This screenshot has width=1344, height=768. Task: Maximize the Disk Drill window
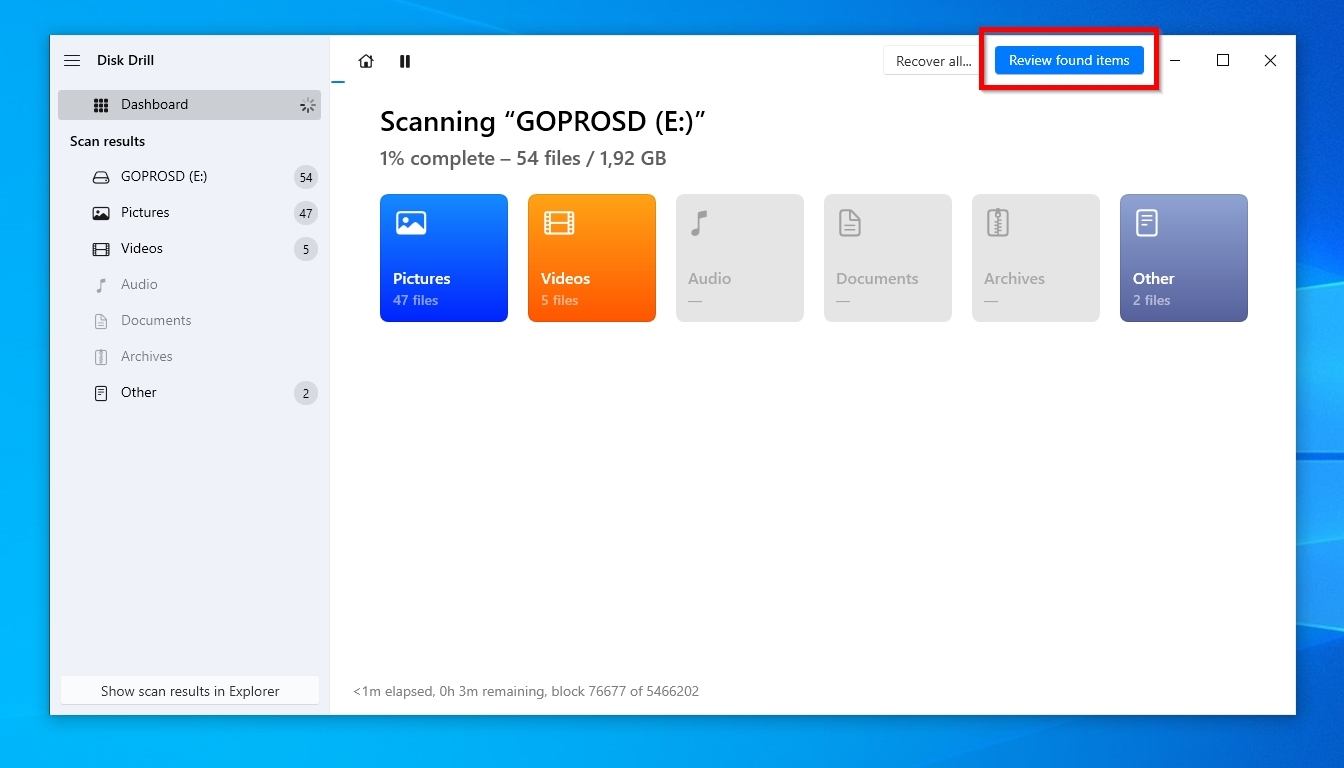point(1222,61)
